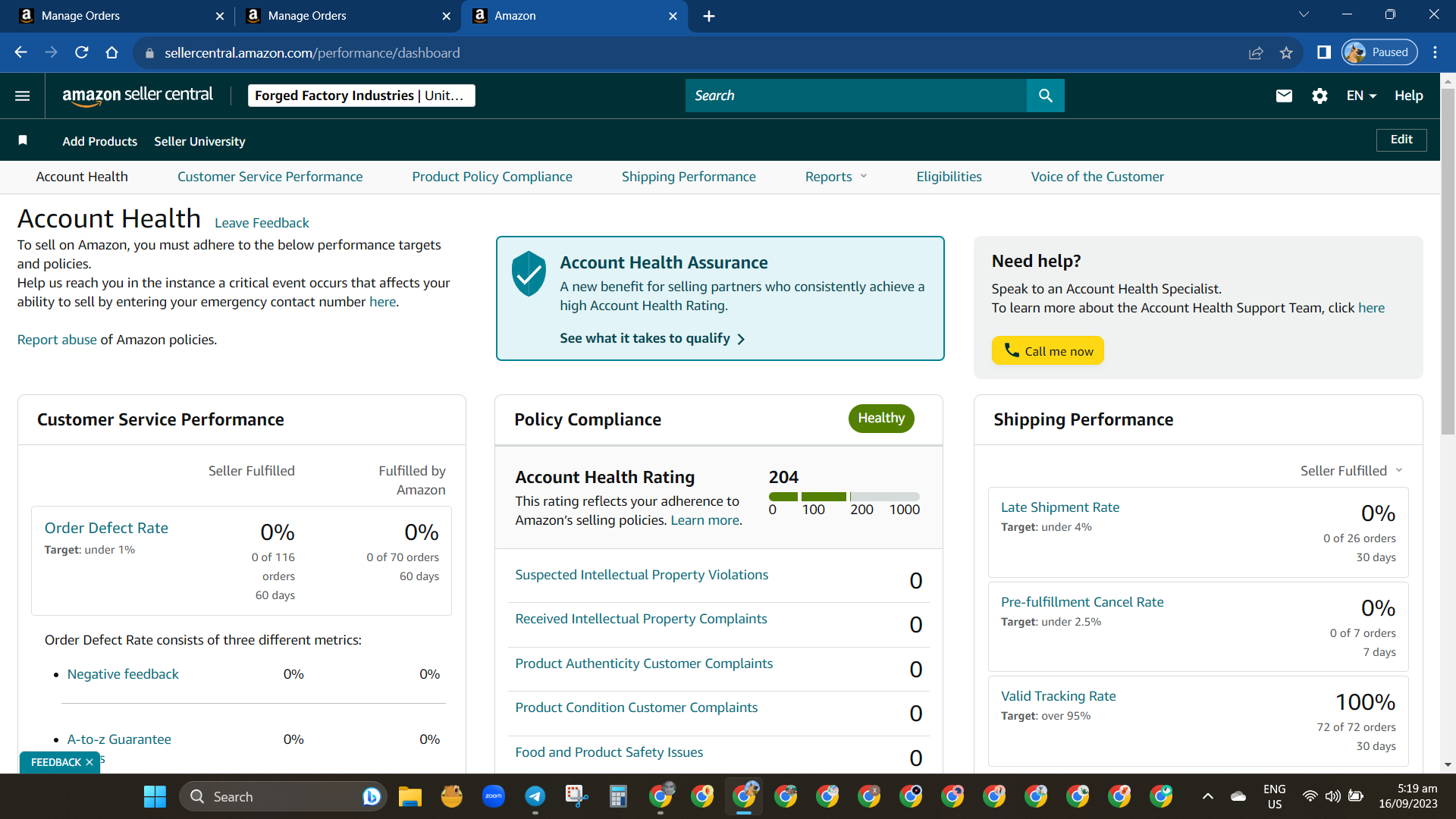Click the Healthy status badge

click(x=881, y=419)
